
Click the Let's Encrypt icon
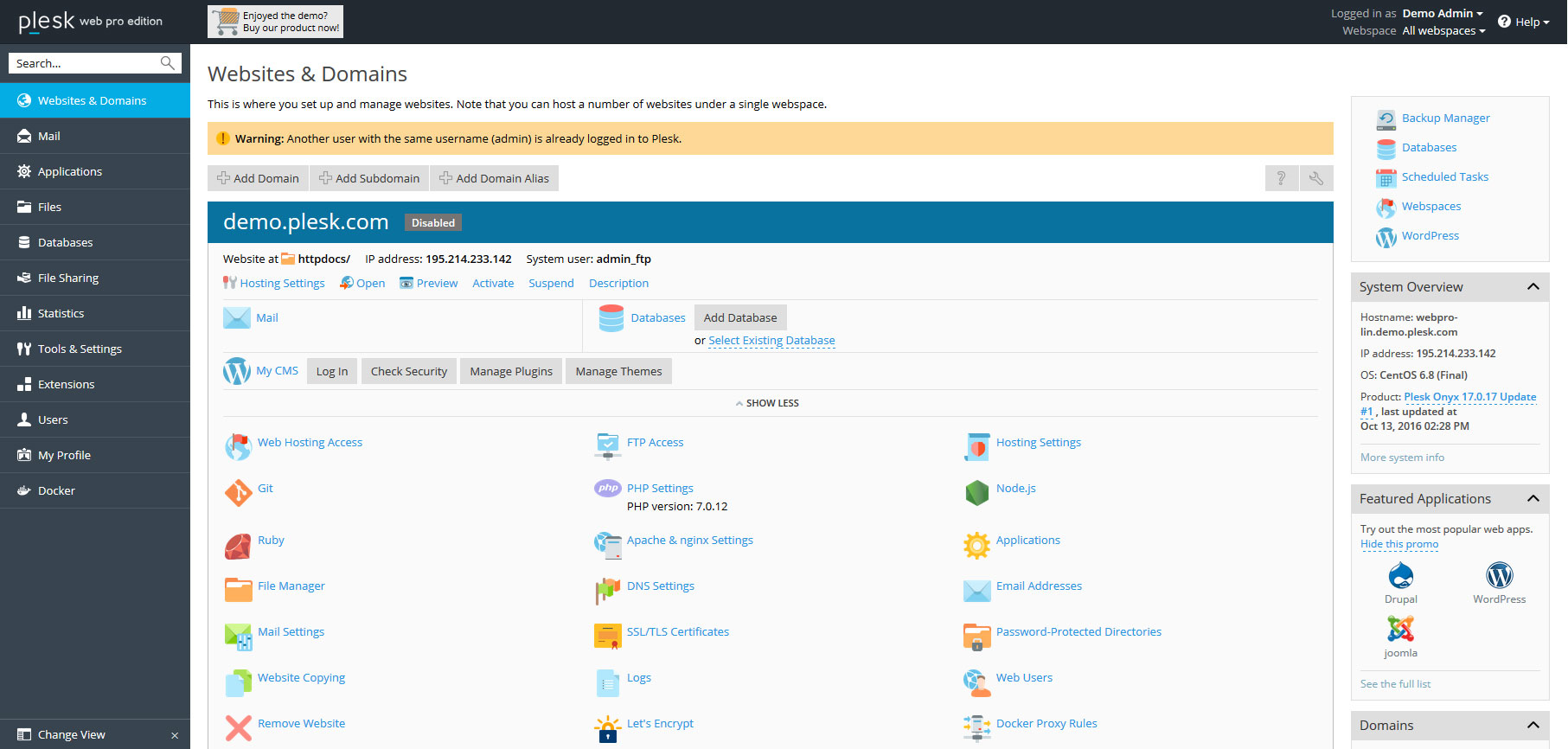point(608,728)
